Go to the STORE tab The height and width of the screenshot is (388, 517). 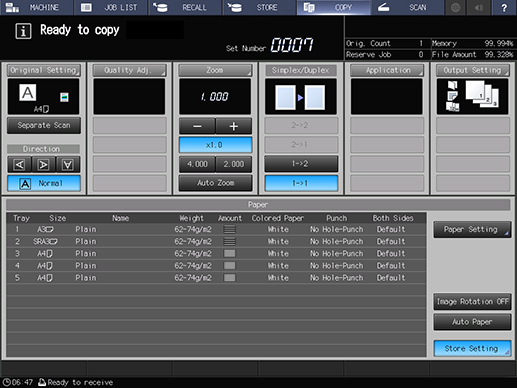259,7
